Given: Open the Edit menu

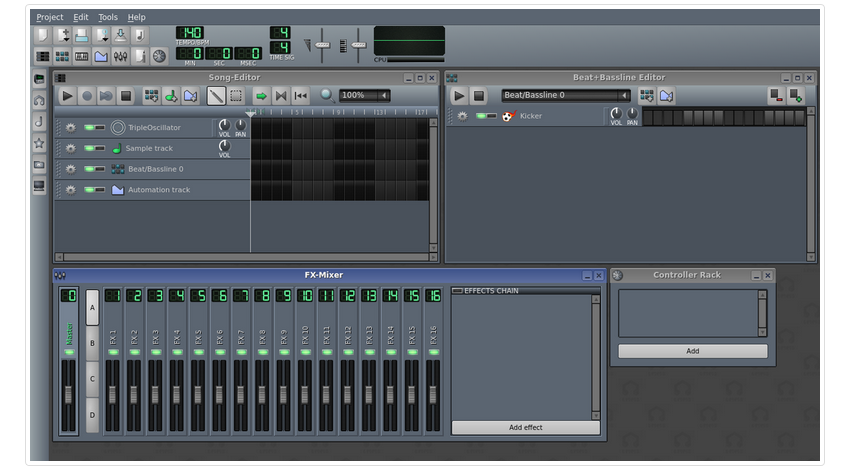Looking at the screenshot, I should coord(81,17).
